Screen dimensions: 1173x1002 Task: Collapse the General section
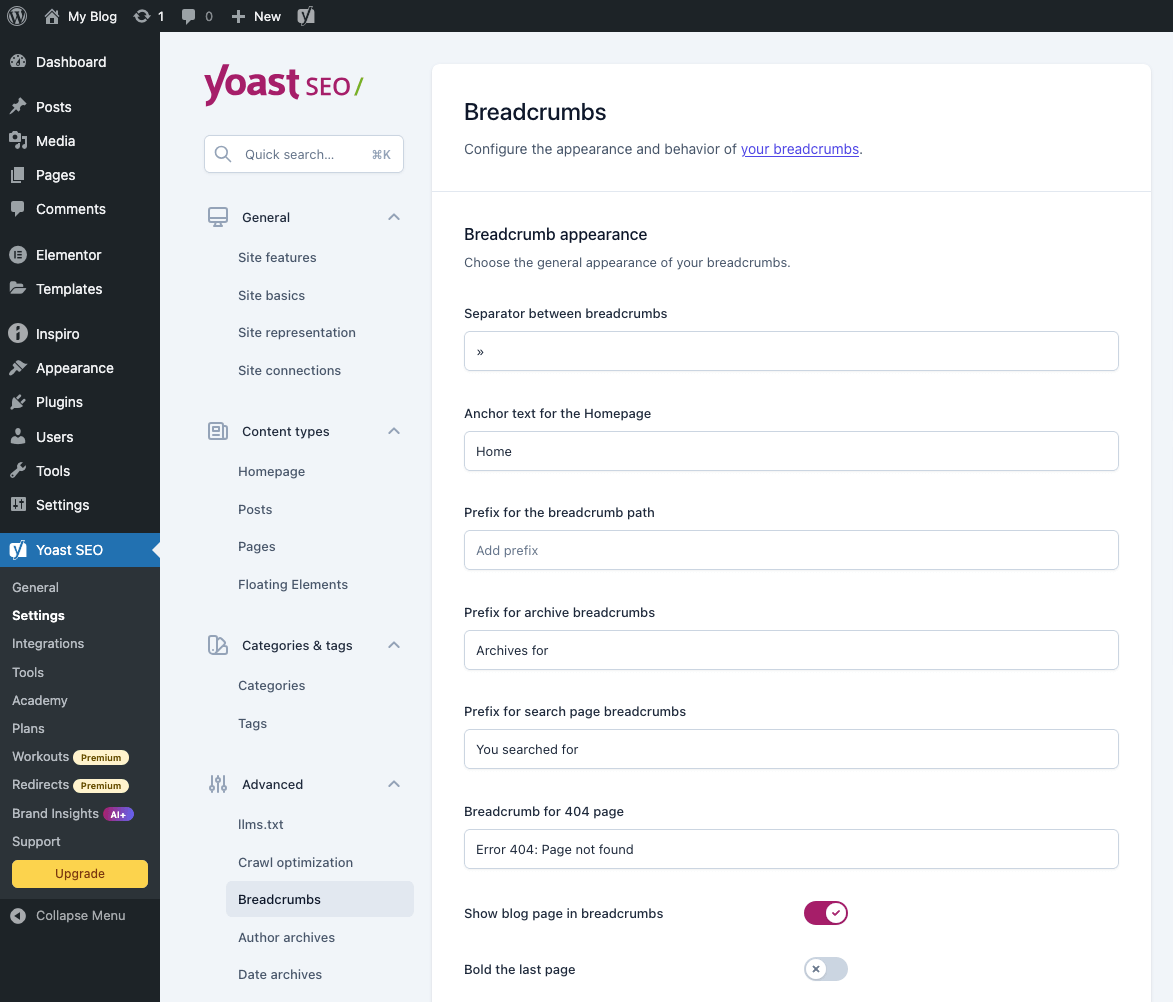pyautogui.click(x=393, y=217)
